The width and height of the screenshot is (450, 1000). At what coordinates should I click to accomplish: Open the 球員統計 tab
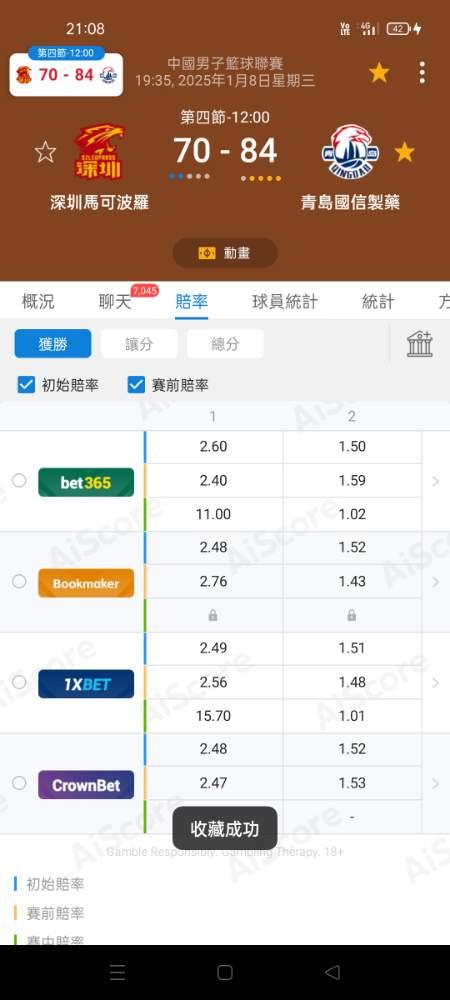coord(284,302)
